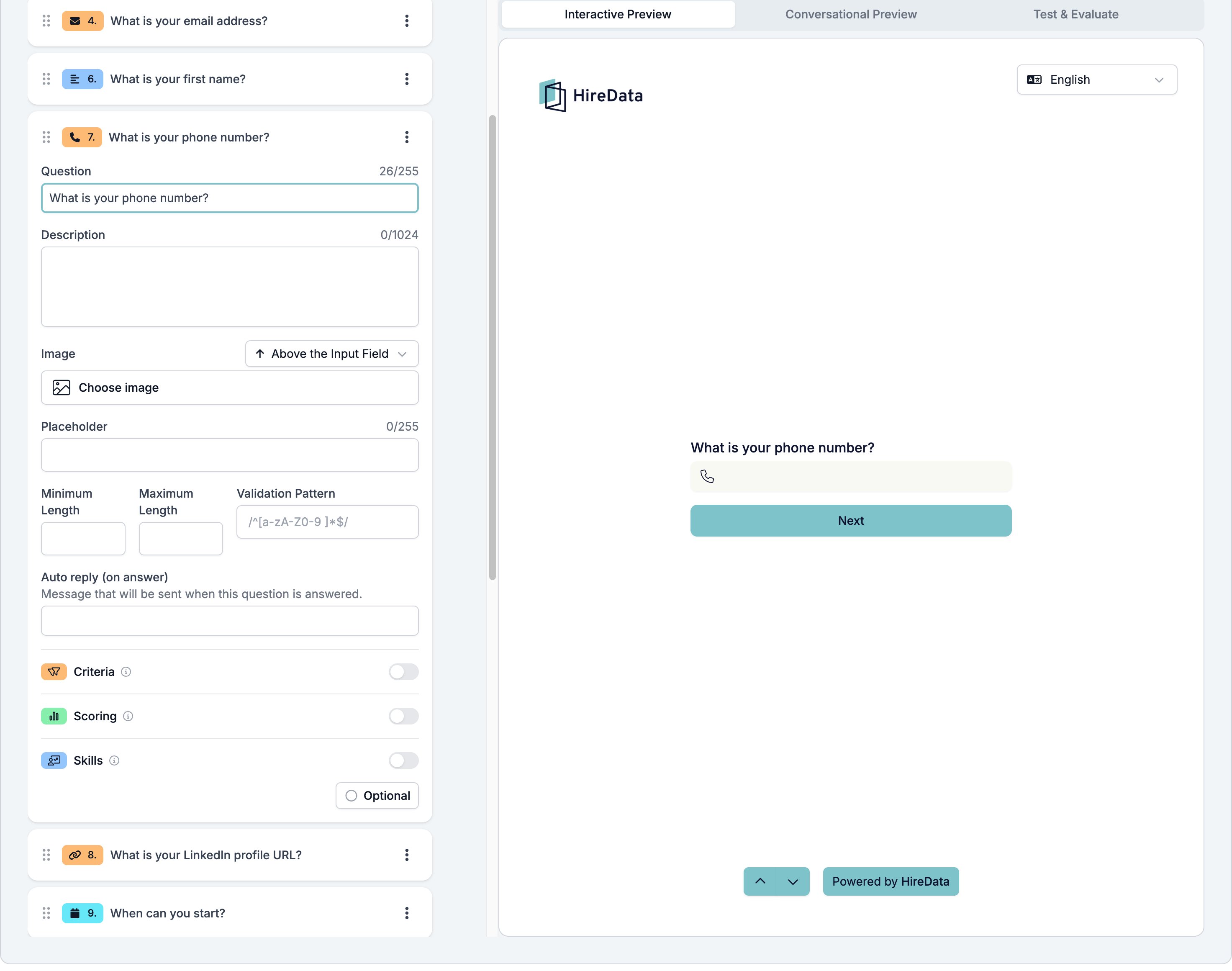Open the three-dot menu for LinkedIn question
The height and width of the screenshot is (971, 1232).
(x=407, y=855)
